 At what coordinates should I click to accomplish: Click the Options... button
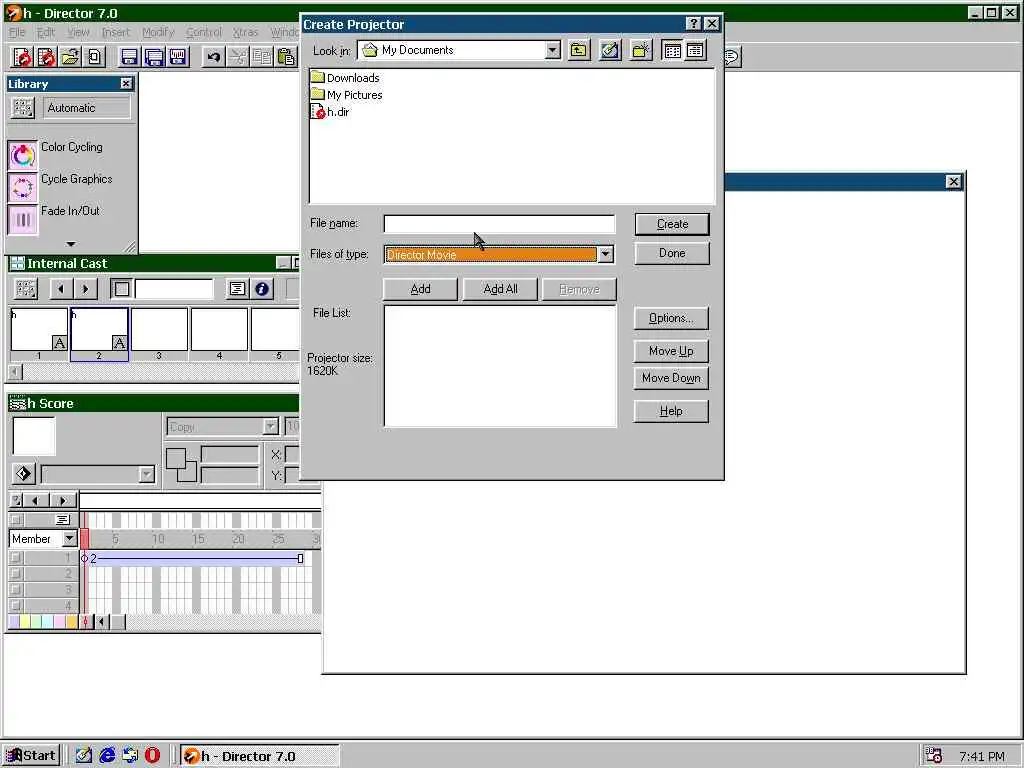pyautogui.click(x=671, y=318)
